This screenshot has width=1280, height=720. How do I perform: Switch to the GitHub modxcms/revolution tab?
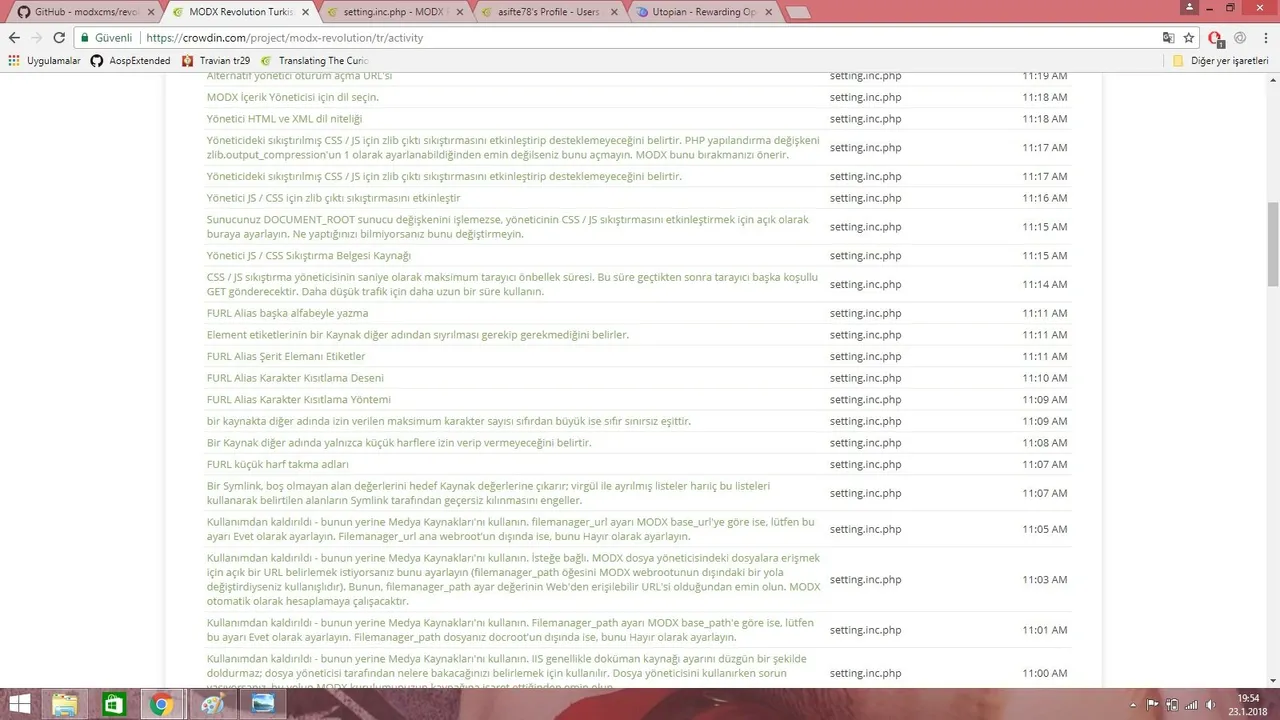85,12
